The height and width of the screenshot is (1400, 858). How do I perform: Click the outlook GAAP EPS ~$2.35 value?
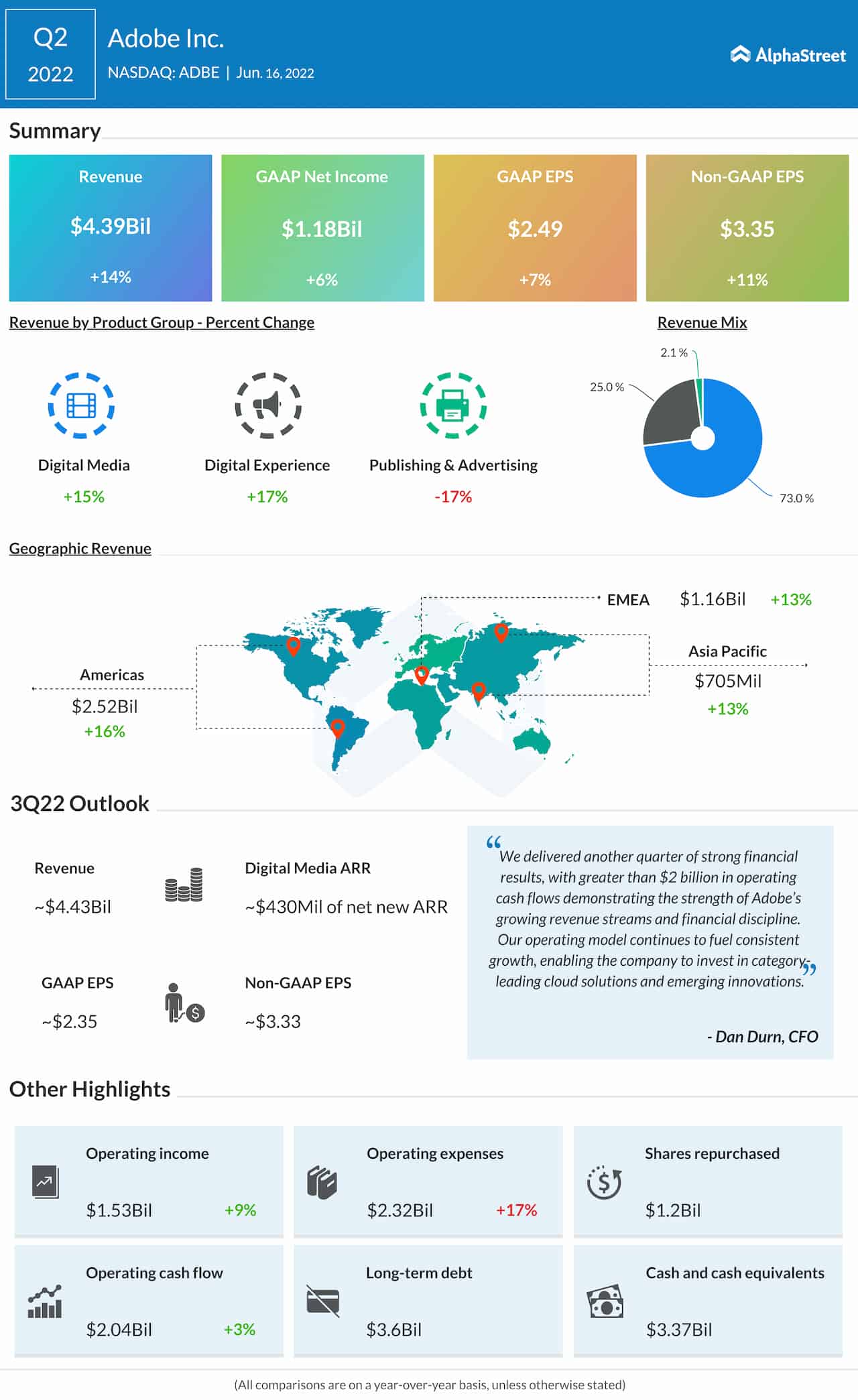pyautogui.click(x=70, y=1021)
